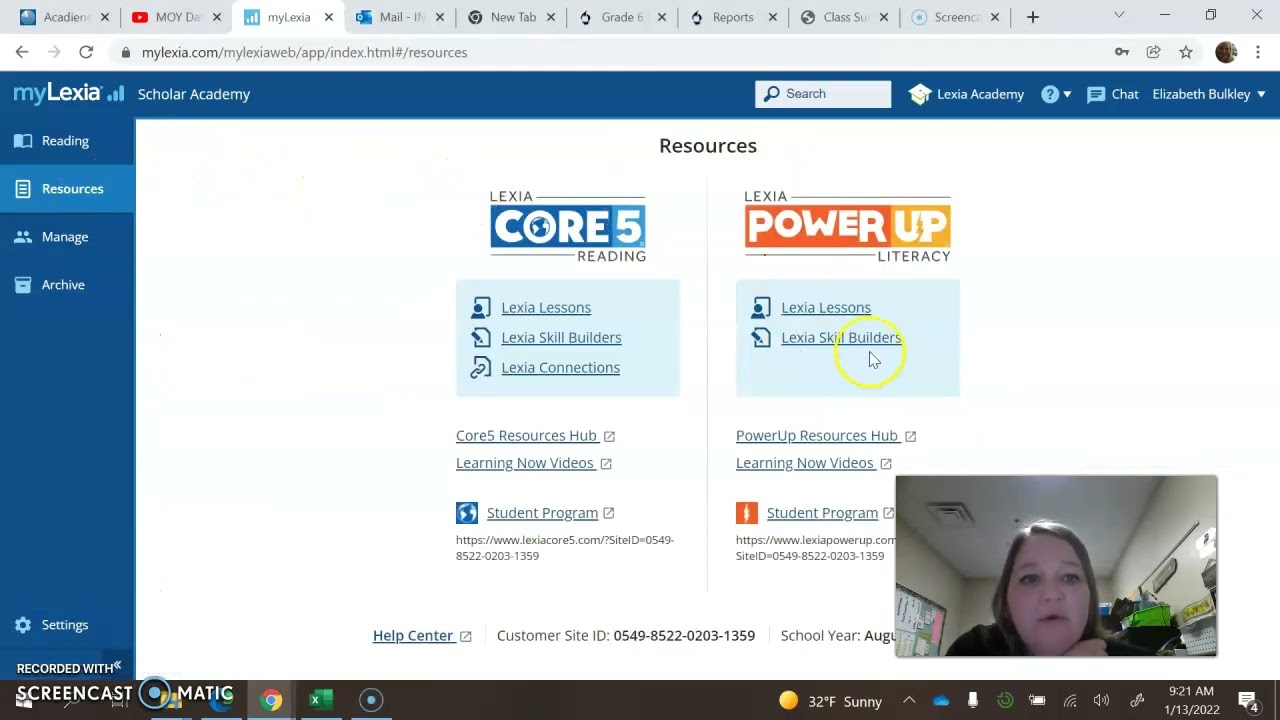Open a new browser tab
Image resolution: width=1280 pixels, height=720 pixels.
point(1033,17)
